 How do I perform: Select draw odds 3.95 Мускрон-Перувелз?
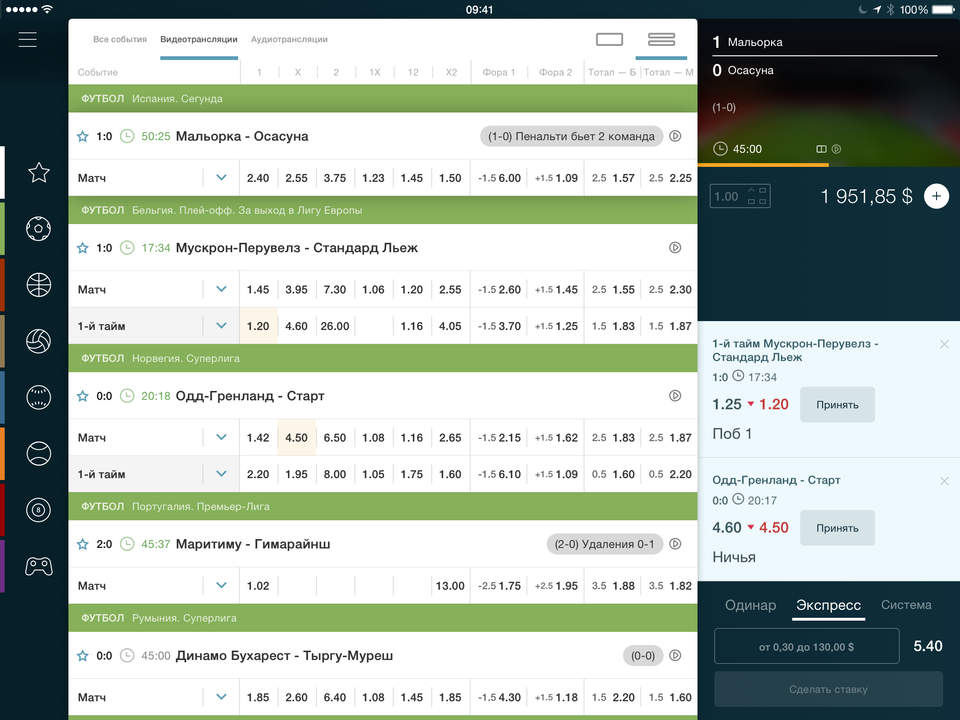coord(296,289)
